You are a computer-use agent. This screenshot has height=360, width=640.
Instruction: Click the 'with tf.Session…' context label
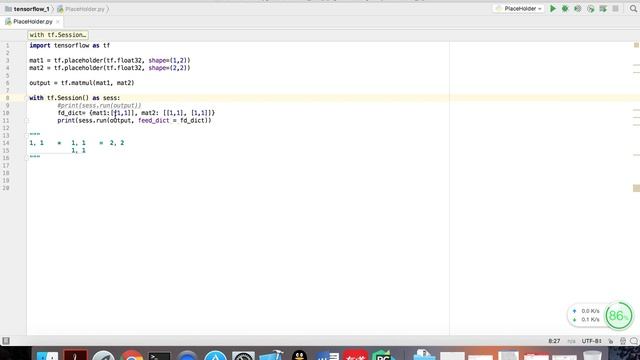pyautogui.click(x=58, y=35)
